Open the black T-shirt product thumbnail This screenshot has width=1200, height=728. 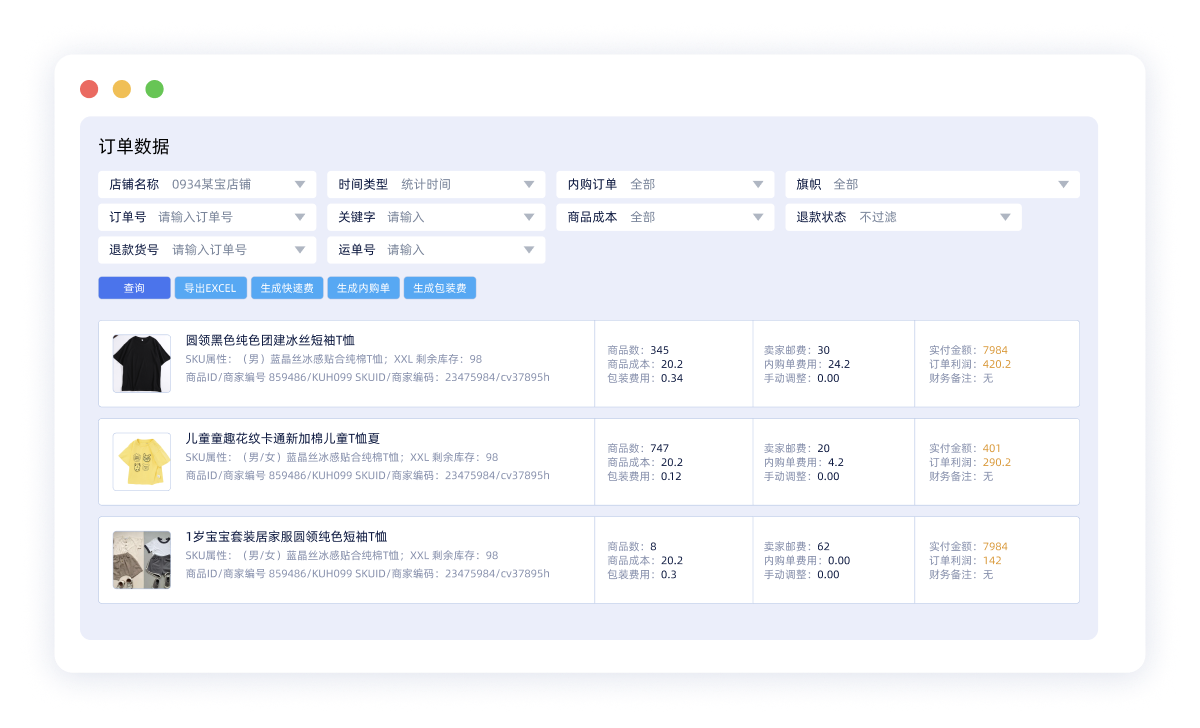[x=141, y=363]
